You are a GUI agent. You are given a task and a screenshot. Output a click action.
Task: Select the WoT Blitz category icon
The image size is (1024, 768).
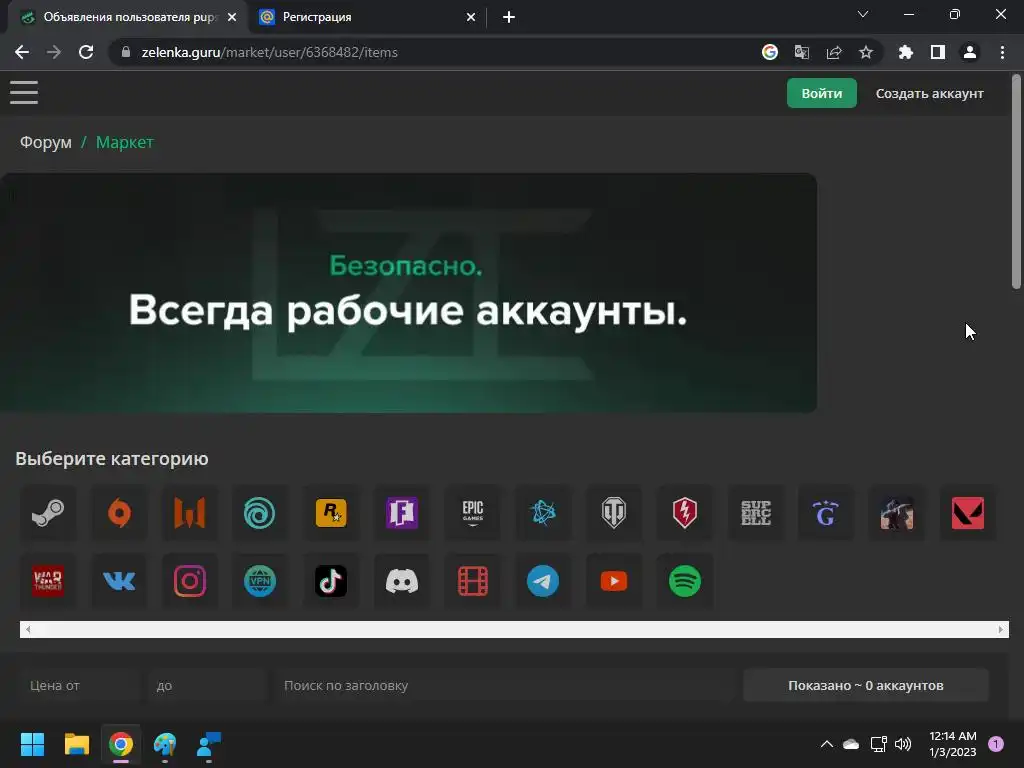pos(684,513)
